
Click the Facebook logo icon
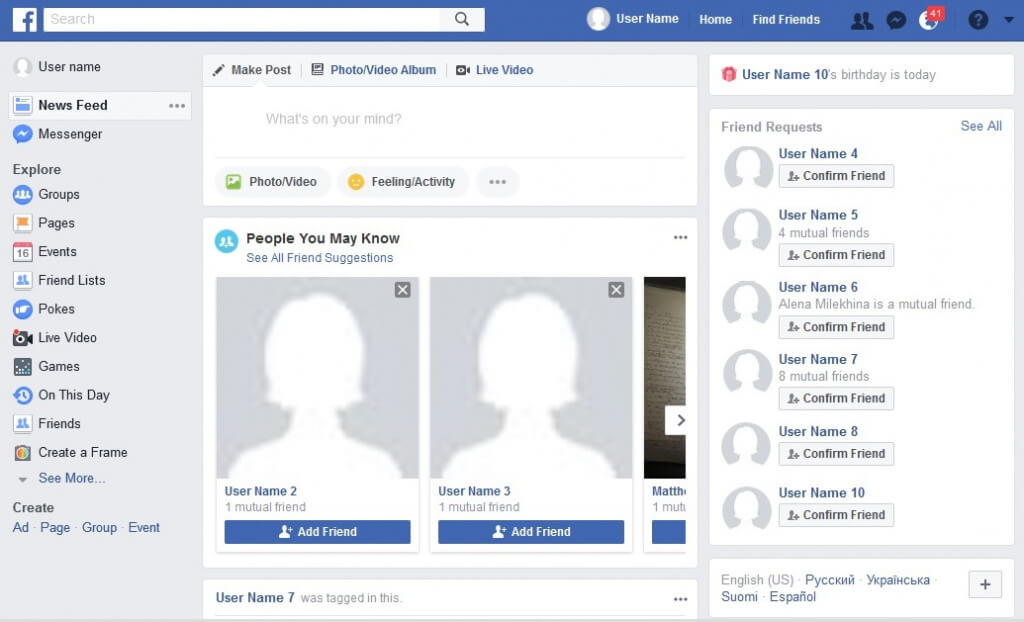pos(24,19)
